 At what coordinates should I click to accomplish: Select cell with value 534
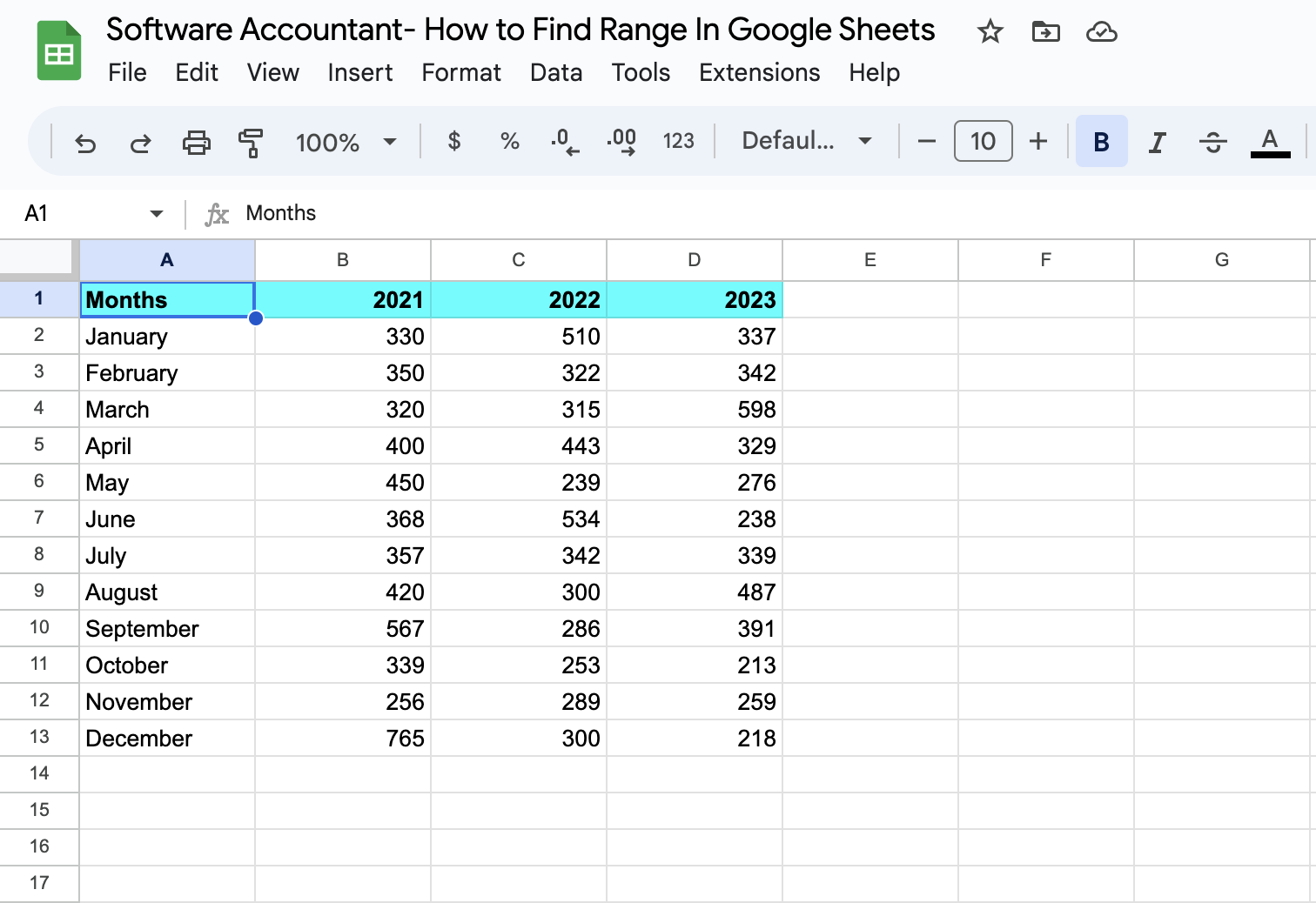519,519
